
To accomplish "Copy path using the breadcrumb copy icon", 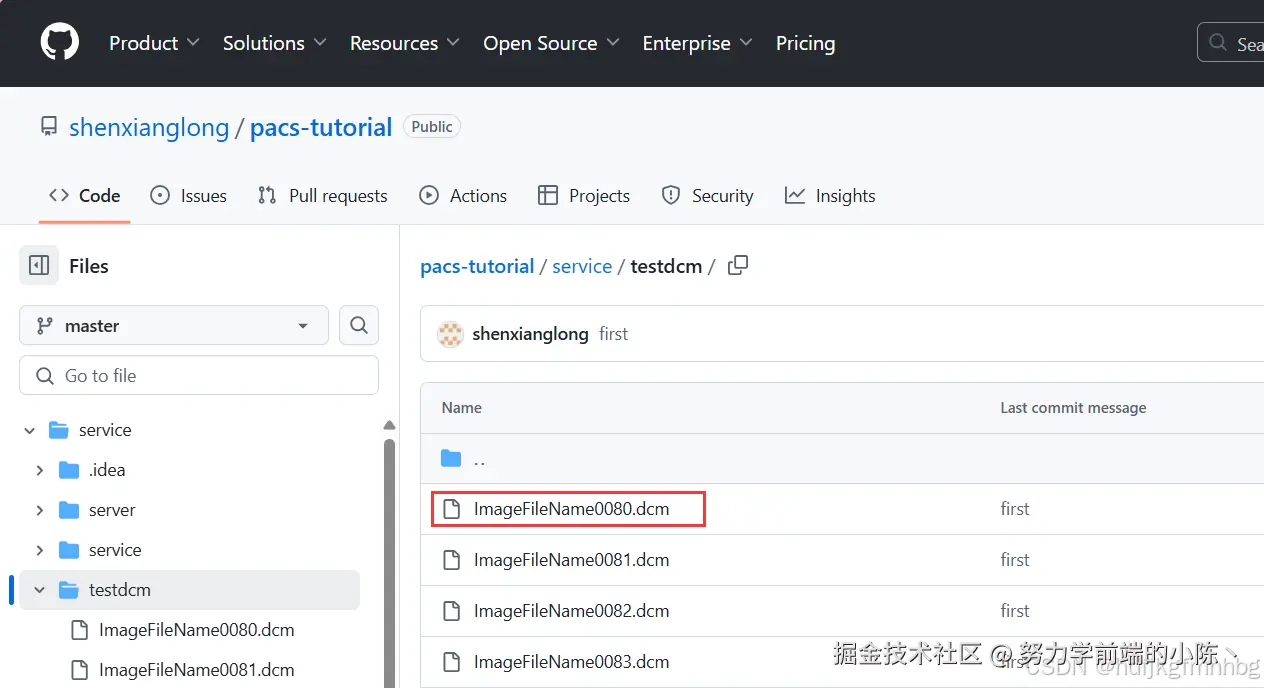I will pos(738,266).
